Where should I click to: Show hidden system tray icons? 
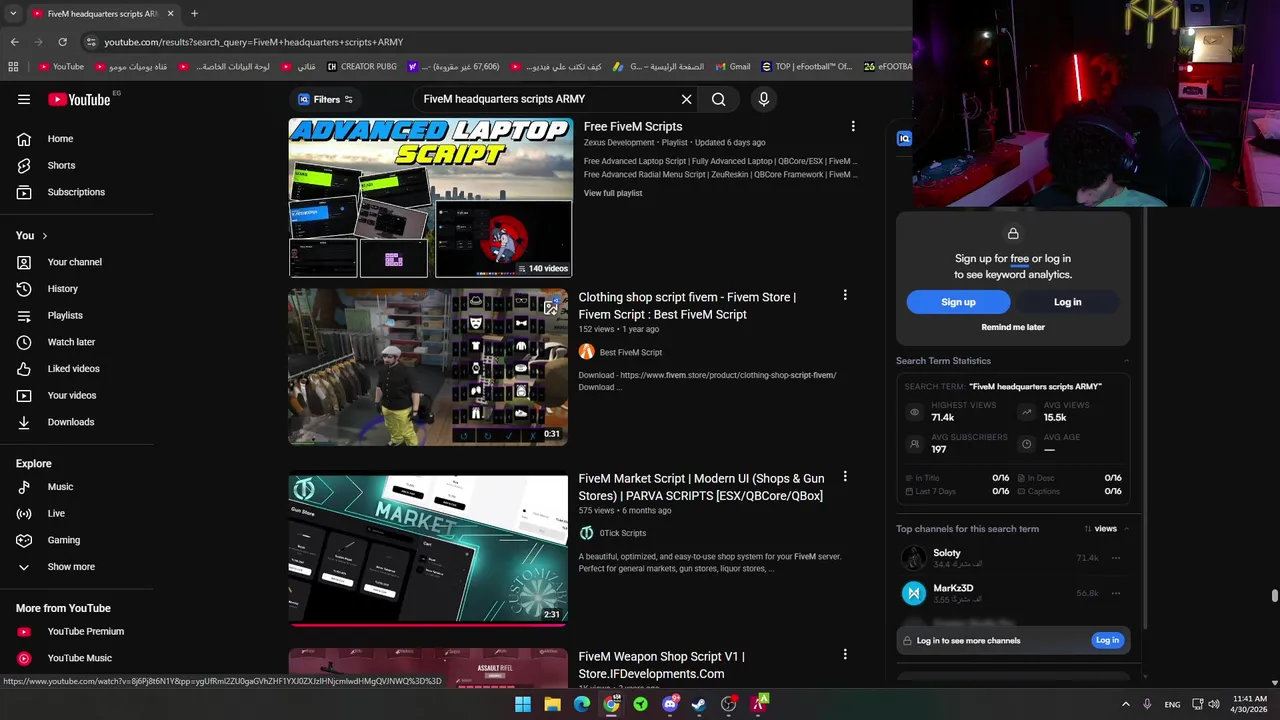pyautogui.click(x=1125, y=704)
